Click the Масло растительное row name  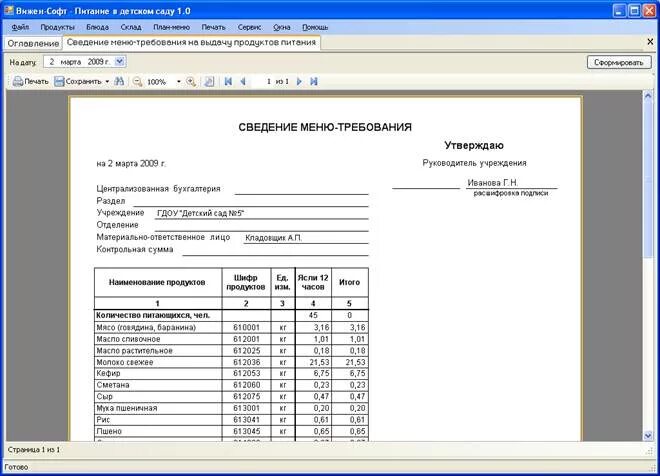click(134, 351)
